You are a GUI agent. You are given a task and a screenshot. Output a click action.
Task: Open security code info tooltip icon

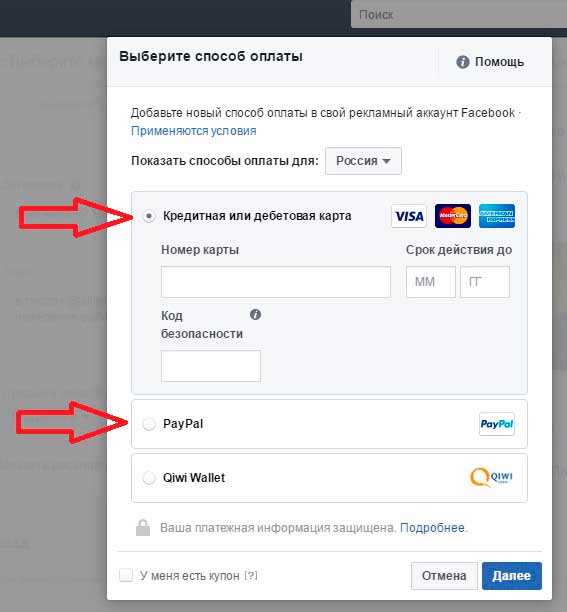pyautogui.click(x=255, y=315)
